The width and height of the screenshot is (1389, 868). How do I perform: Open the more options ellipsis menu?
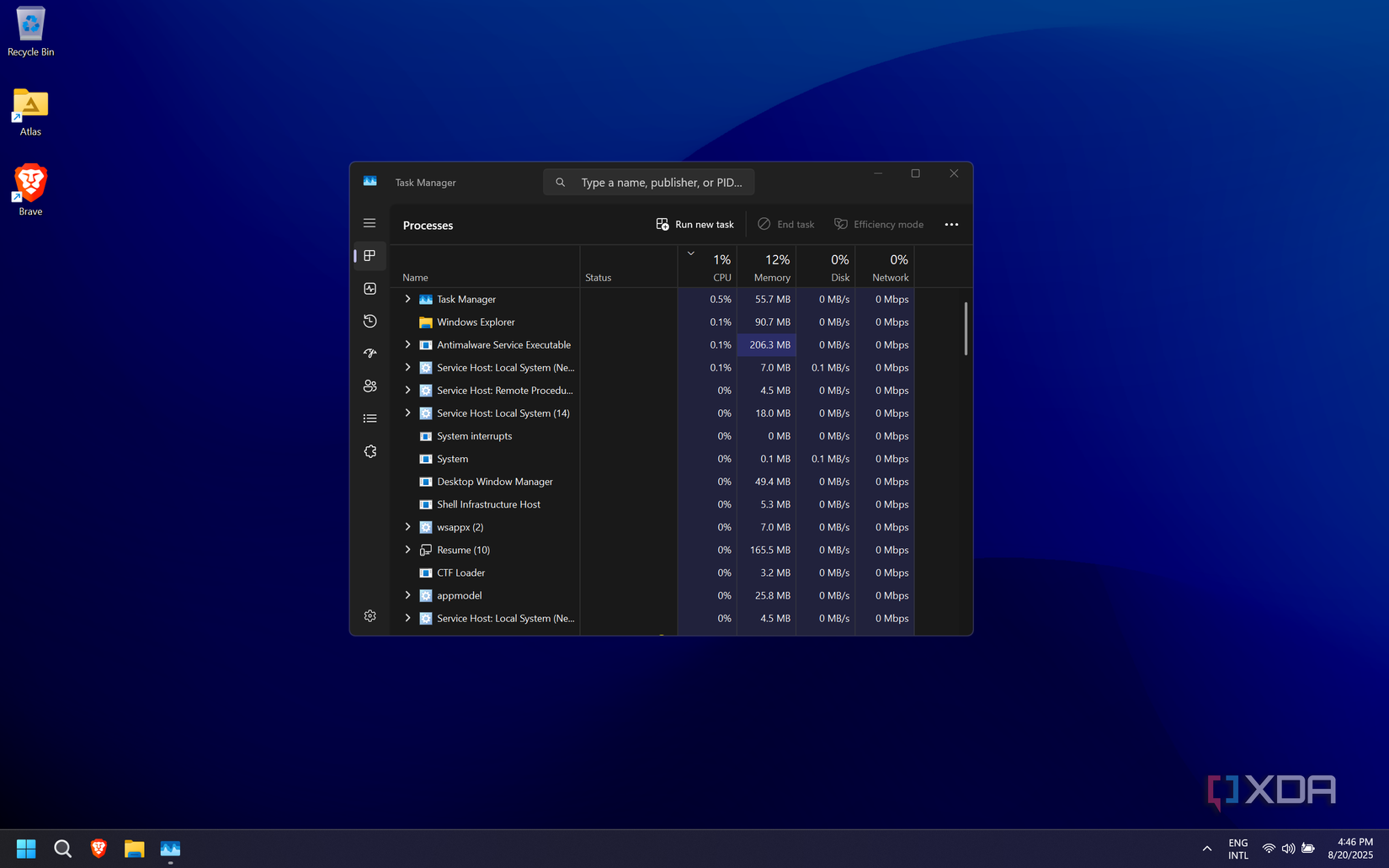(951, 224)
